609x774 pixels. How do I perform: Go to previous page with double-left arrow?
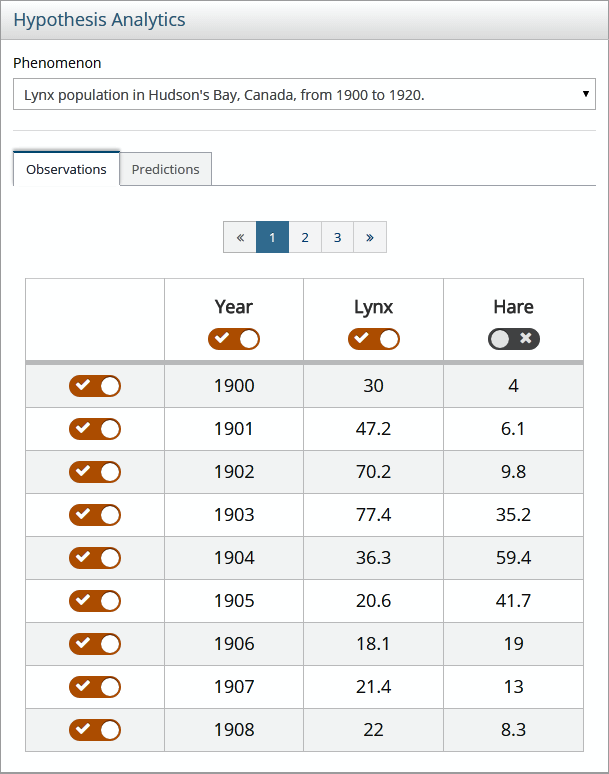(240, 237)
